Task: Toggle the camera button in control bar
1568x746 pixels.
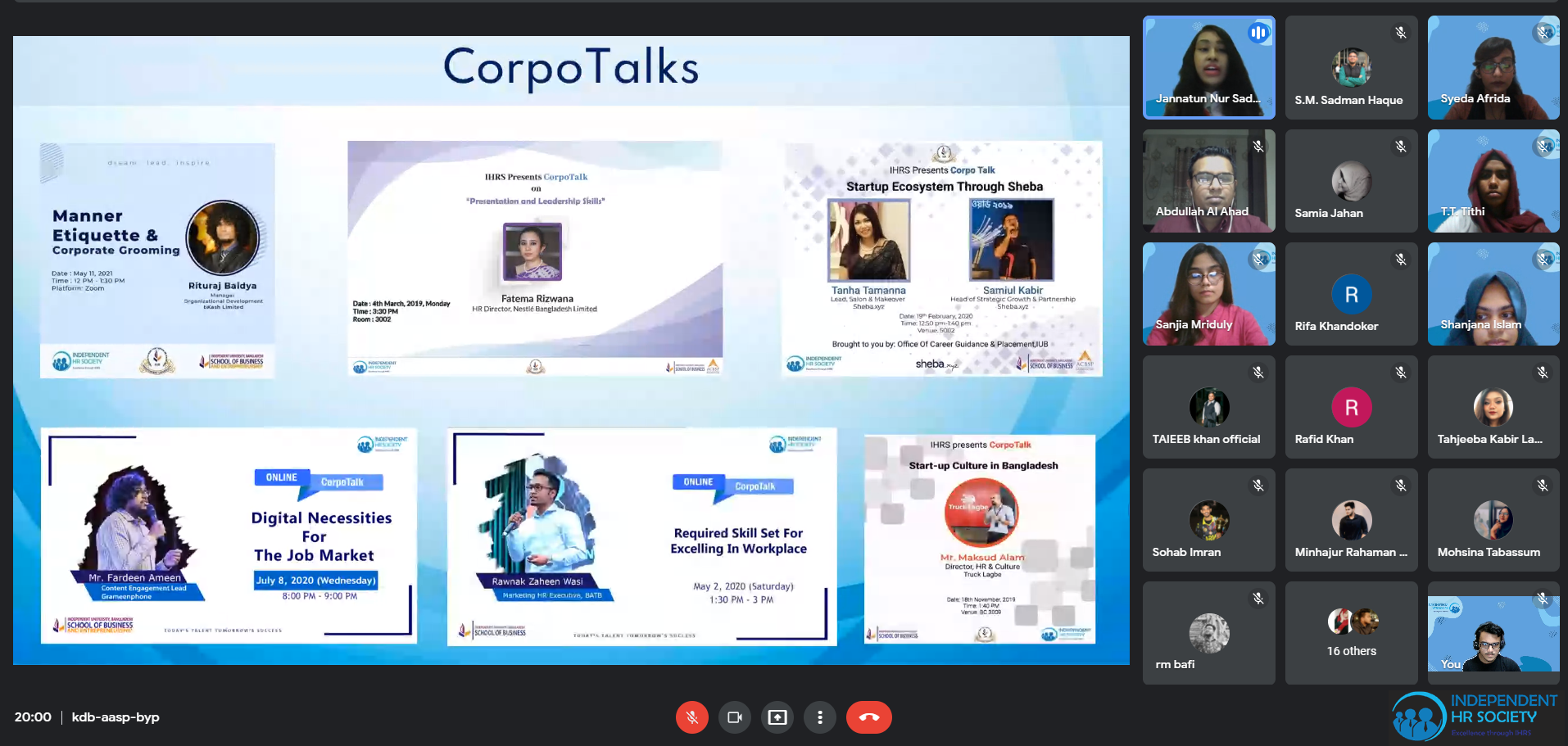Action: (x=735, y=717)
